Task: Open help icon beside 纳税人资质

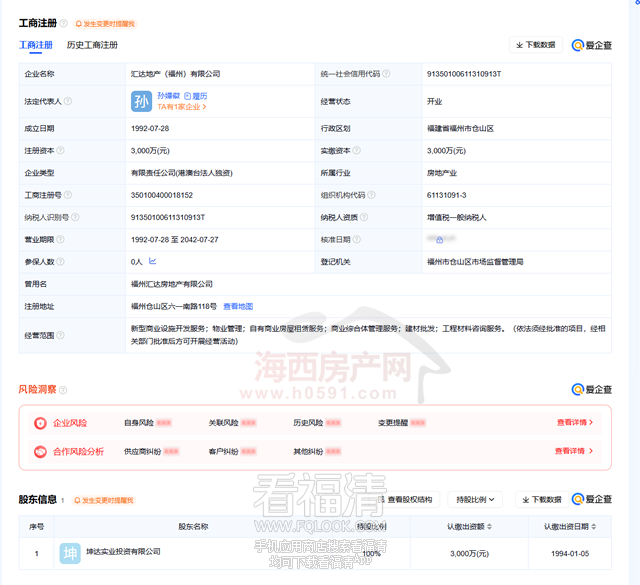Action: [364, 217]
